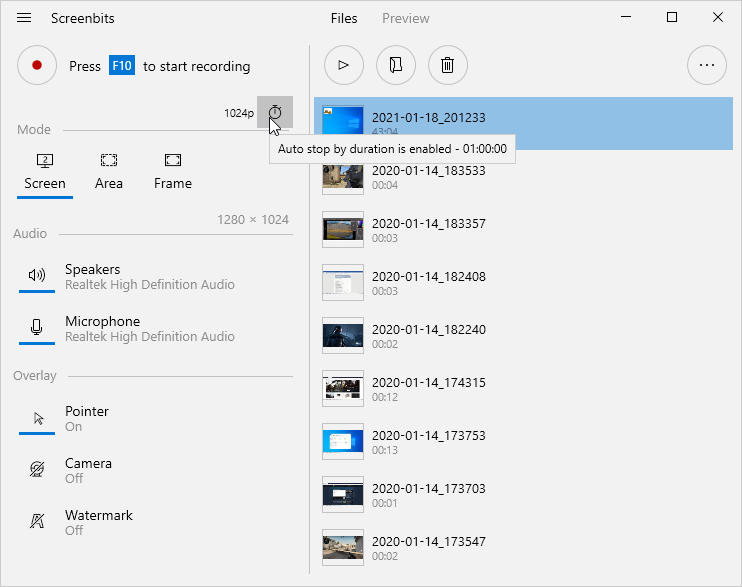The width and height of the screenshot is (742, 587).
Task: Start recording with the red record button
Action: (x=37, y=65)
